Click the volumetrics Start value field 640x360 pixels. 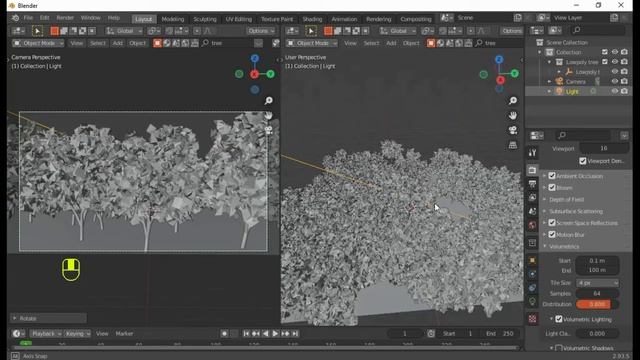[x=598, y=260]
